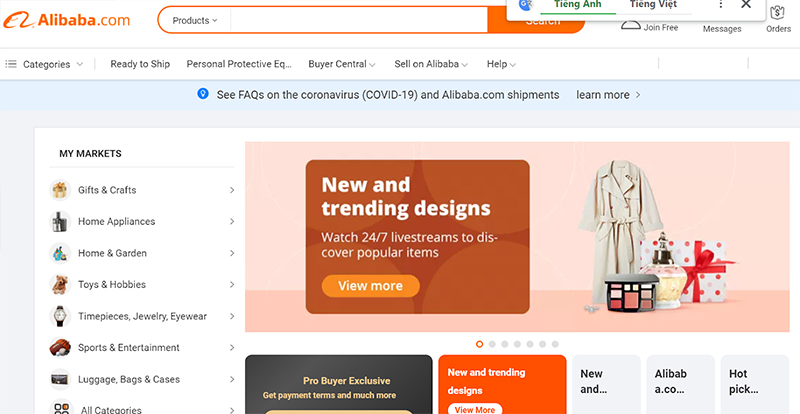The image size is (800, 414).
Task: Select fourth carousel dot indicator
Action: coord(517,344)
